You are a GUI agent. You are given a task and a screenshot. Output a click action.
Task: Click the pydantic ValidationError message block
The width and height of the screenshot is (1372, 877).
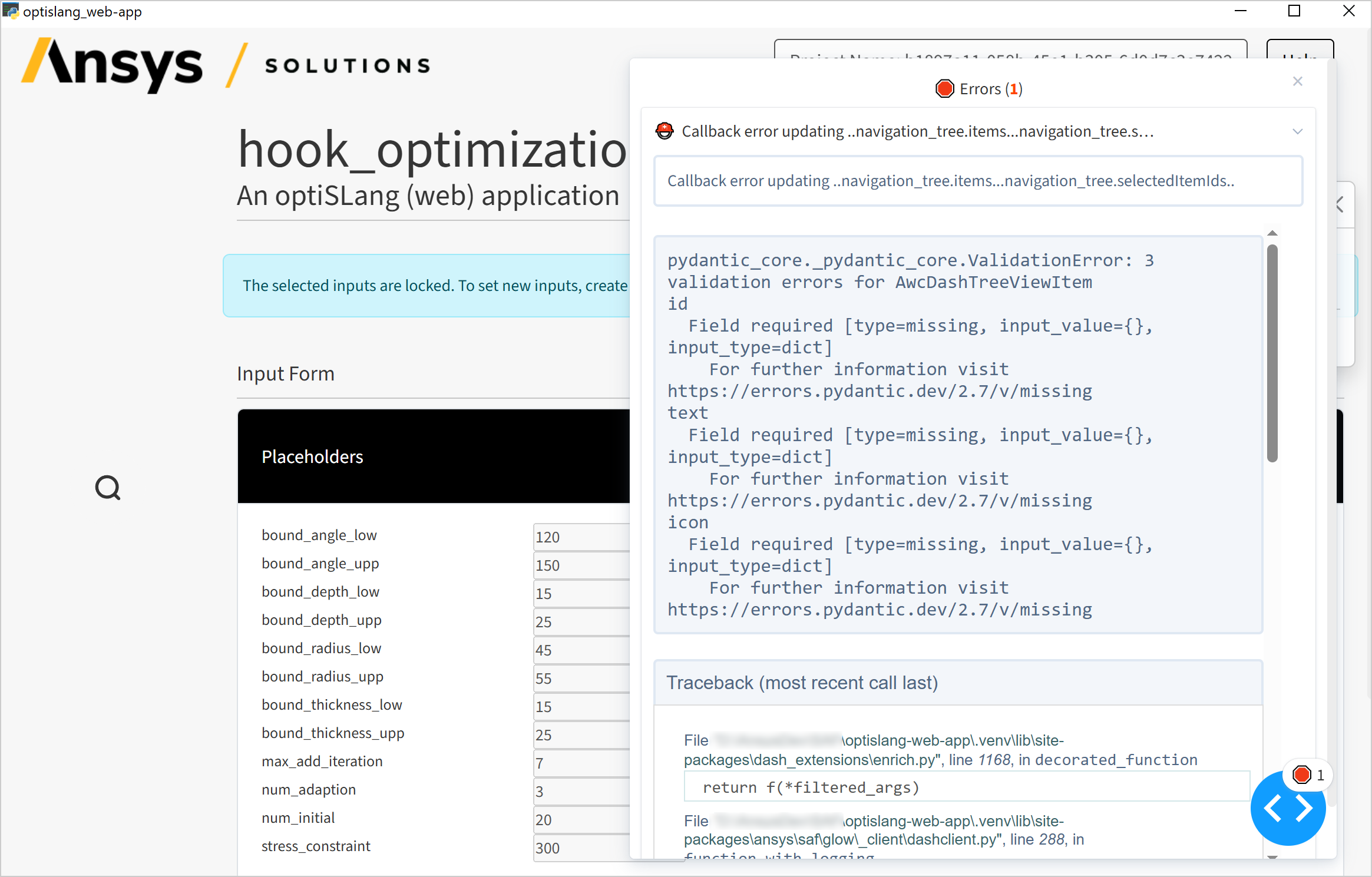pyautogui.click(x=958, y=435)
